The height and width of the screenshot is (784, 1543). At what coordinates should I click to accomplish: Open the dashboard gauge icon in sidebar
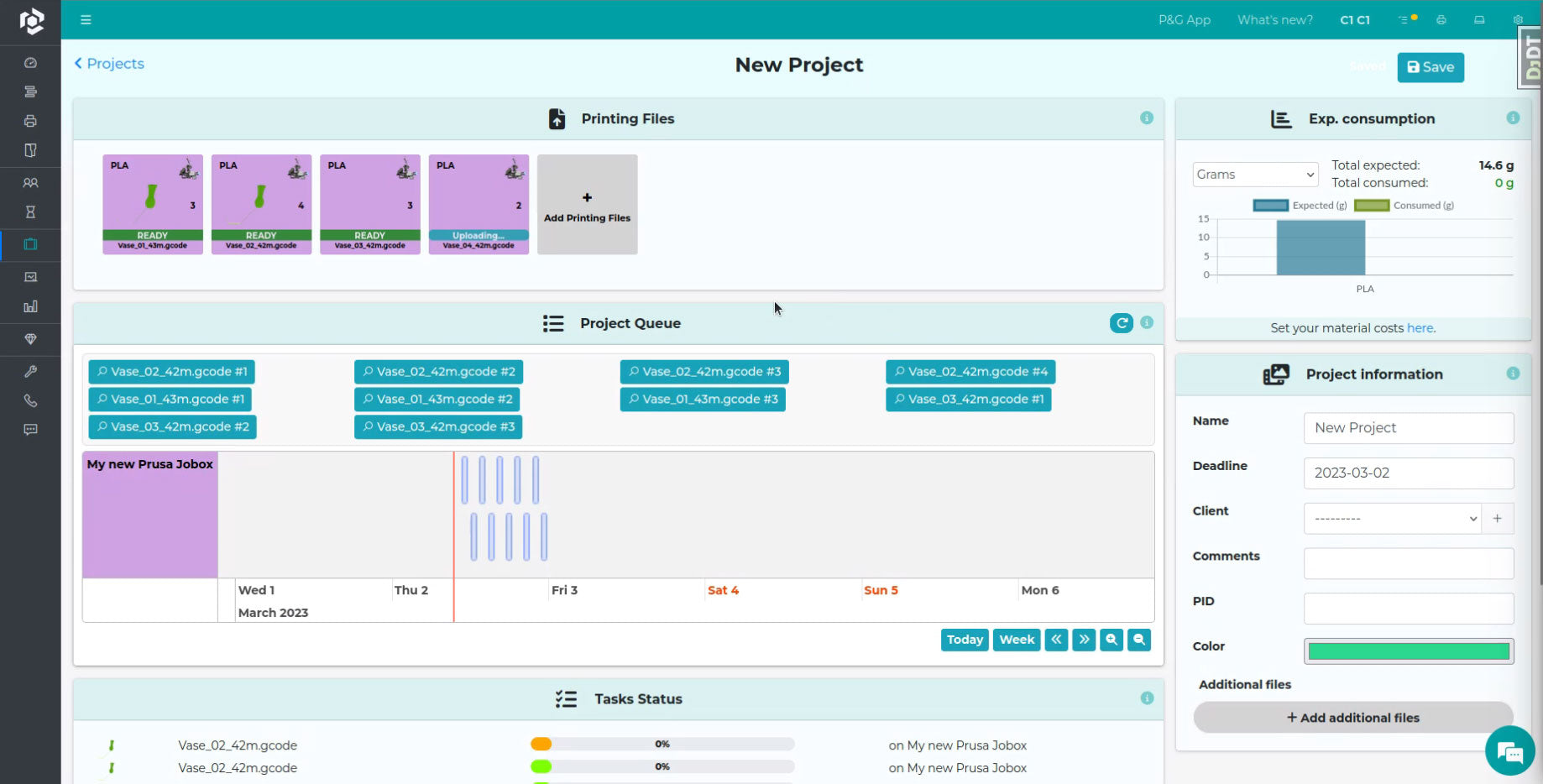point(30,63)
